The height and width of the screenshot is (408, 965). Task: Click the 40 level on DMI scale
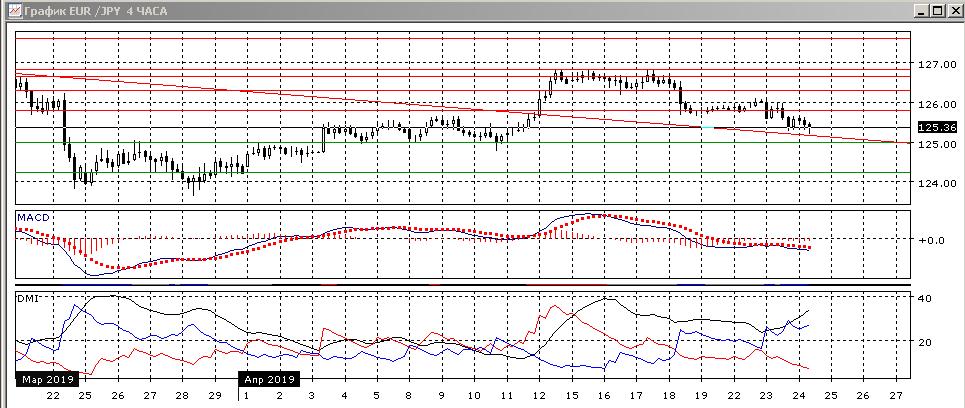pos(925,299)
